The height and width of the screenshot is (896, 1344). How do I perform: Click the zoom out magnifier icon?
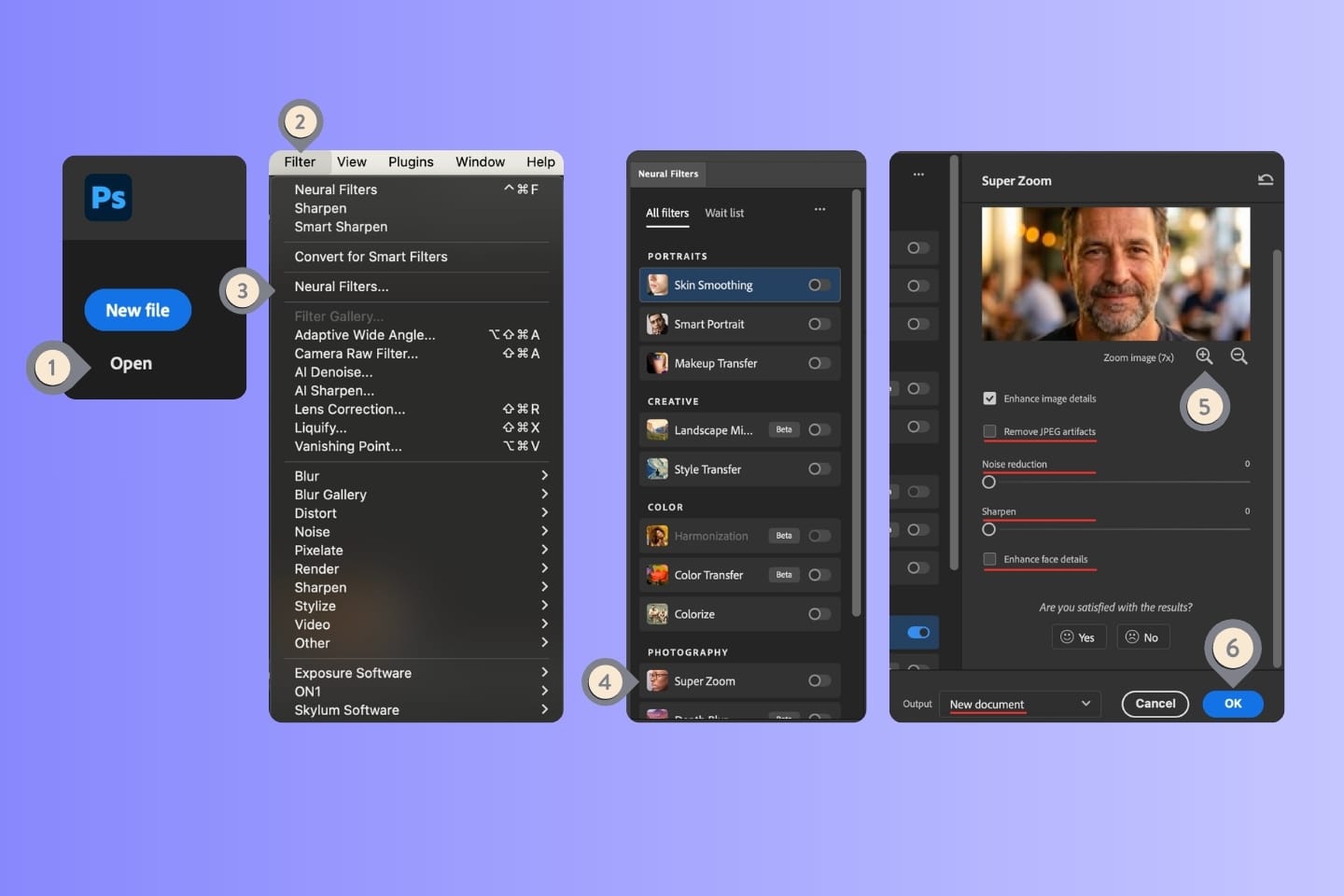pos(1239,356)
